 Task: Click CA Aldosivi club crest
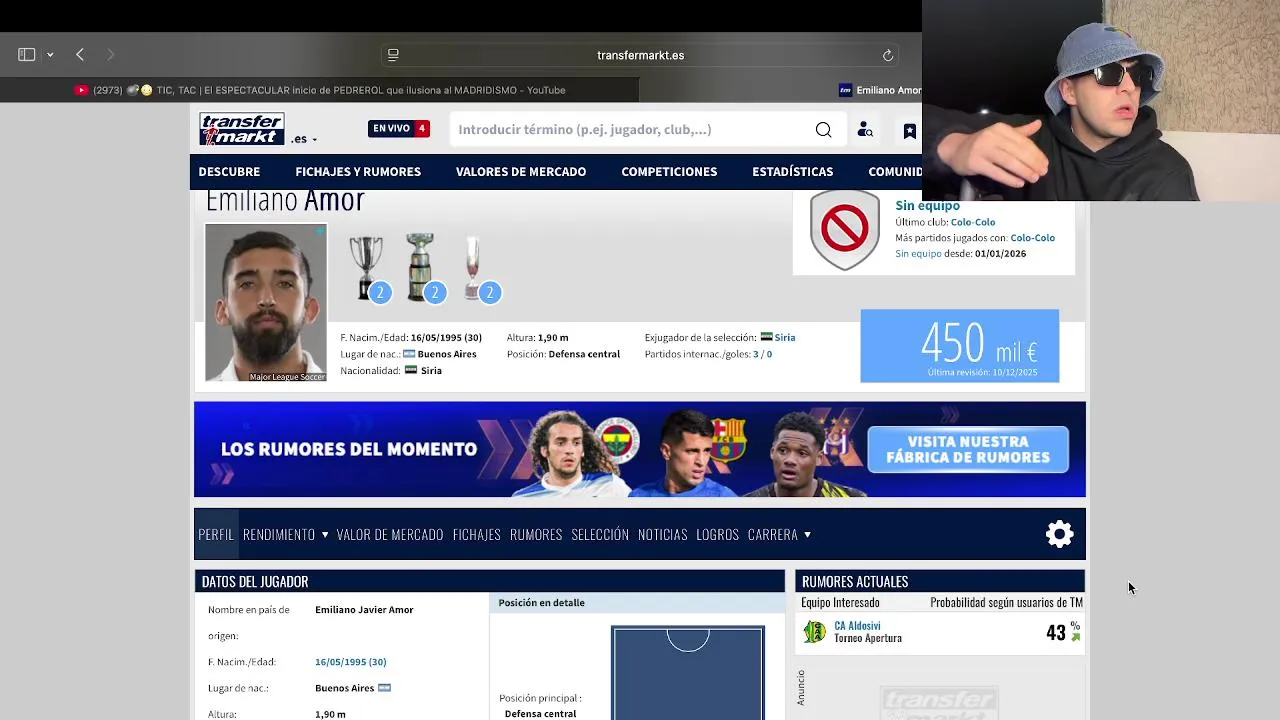815,632
